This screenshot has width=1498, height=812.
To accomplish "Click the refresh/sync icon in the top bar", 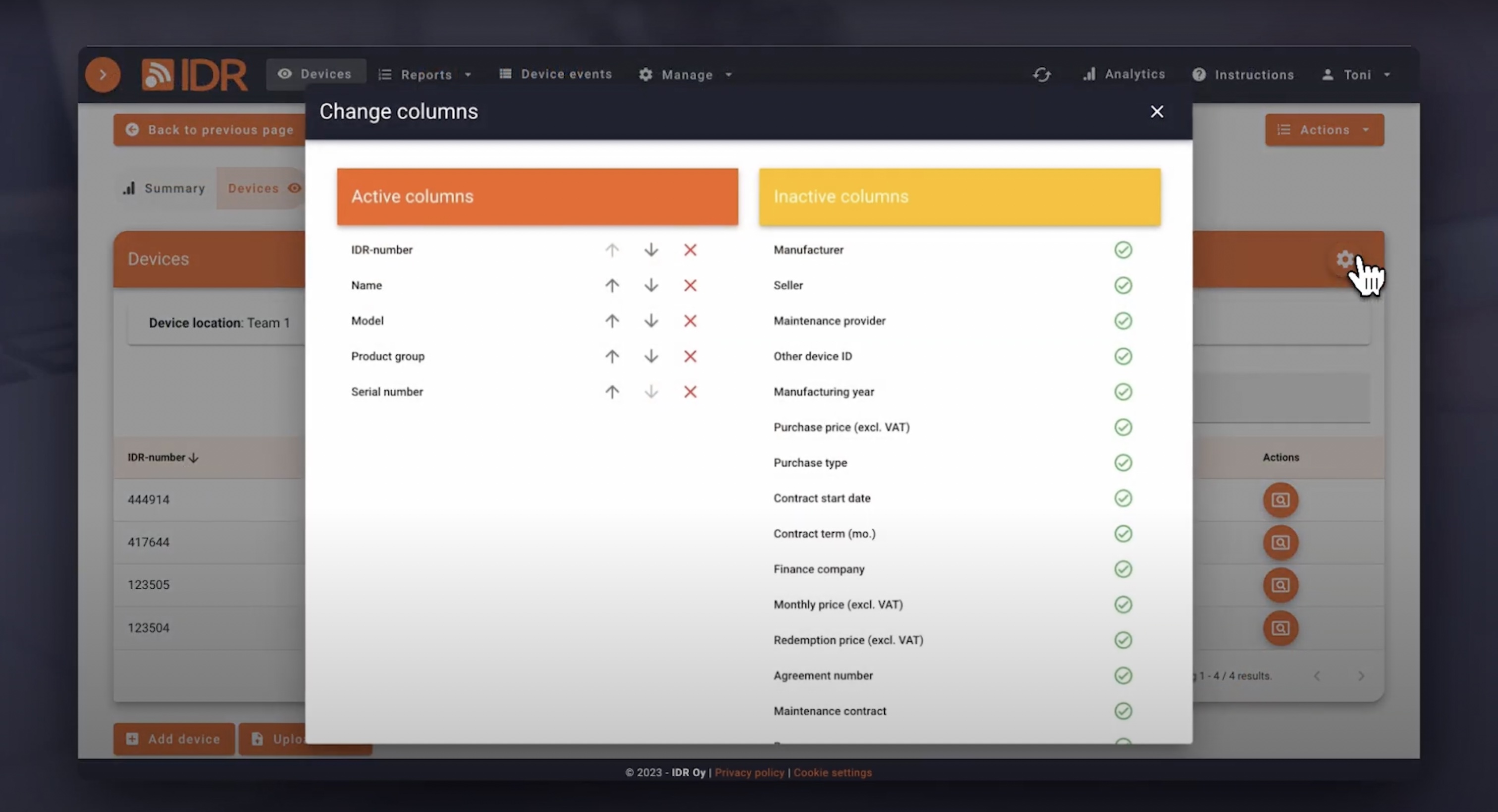I will (1041, 74).
